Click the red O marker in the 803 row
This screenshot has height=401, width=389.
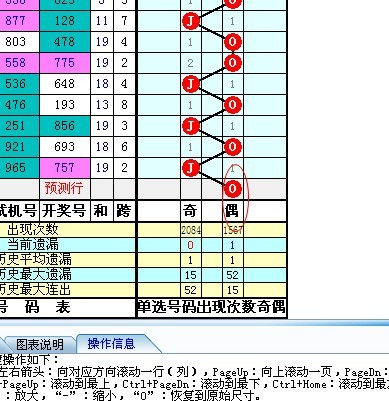coord(232,42)
